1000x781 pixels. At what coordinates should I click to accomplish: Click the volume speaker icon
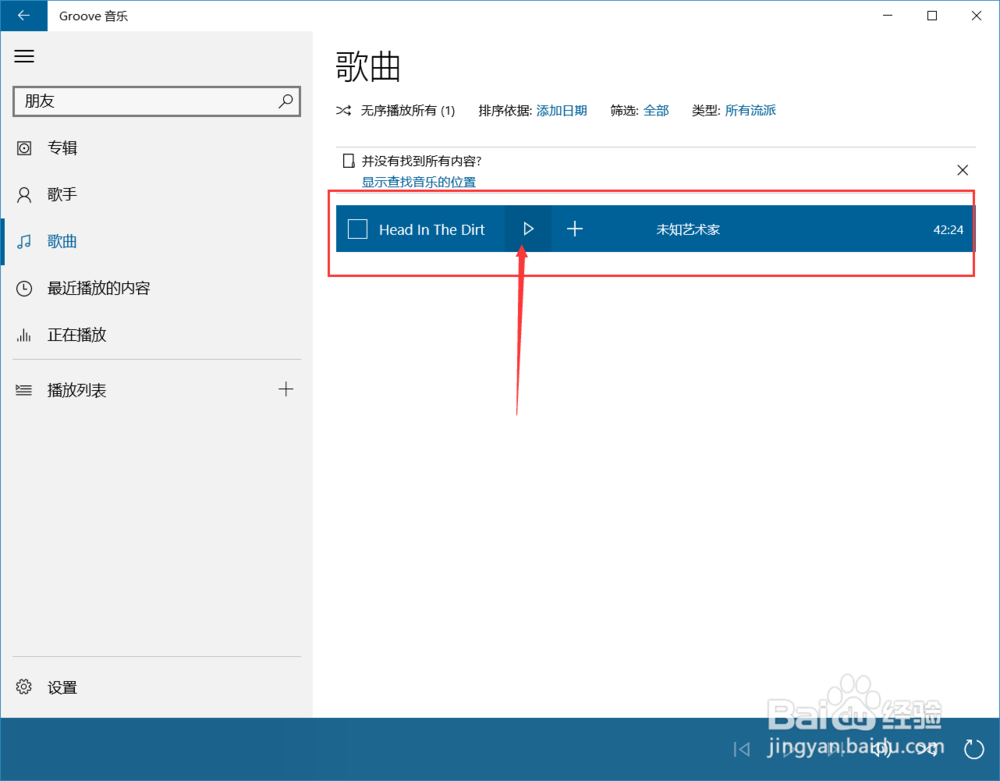[881, 749]
